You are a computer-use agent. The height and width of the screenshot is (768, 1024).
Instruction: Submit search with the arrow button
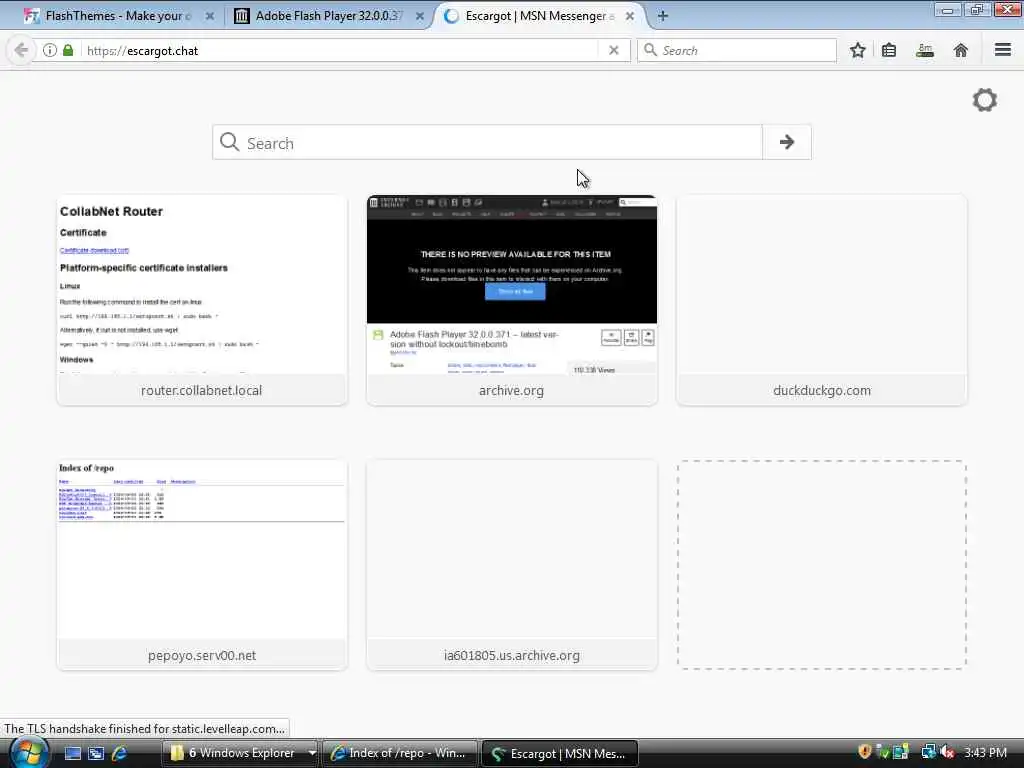pyautogui.click(x=787, y=142)
